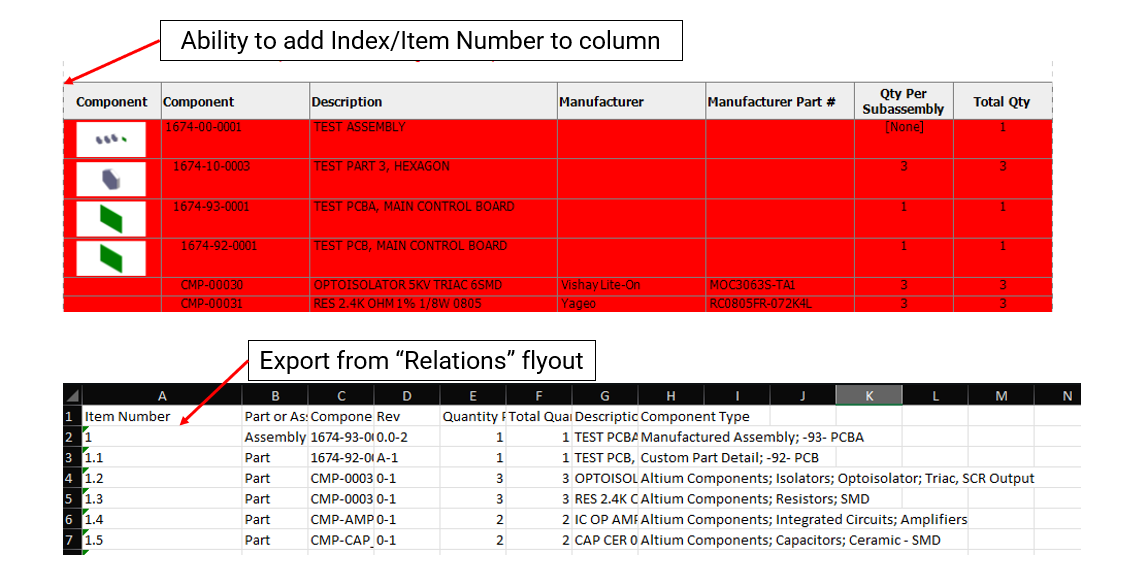Screen dimensions: 1142x569
Task: Open thumbnail for 1674-92-0001 PCB row
Action: pos(111,257)
